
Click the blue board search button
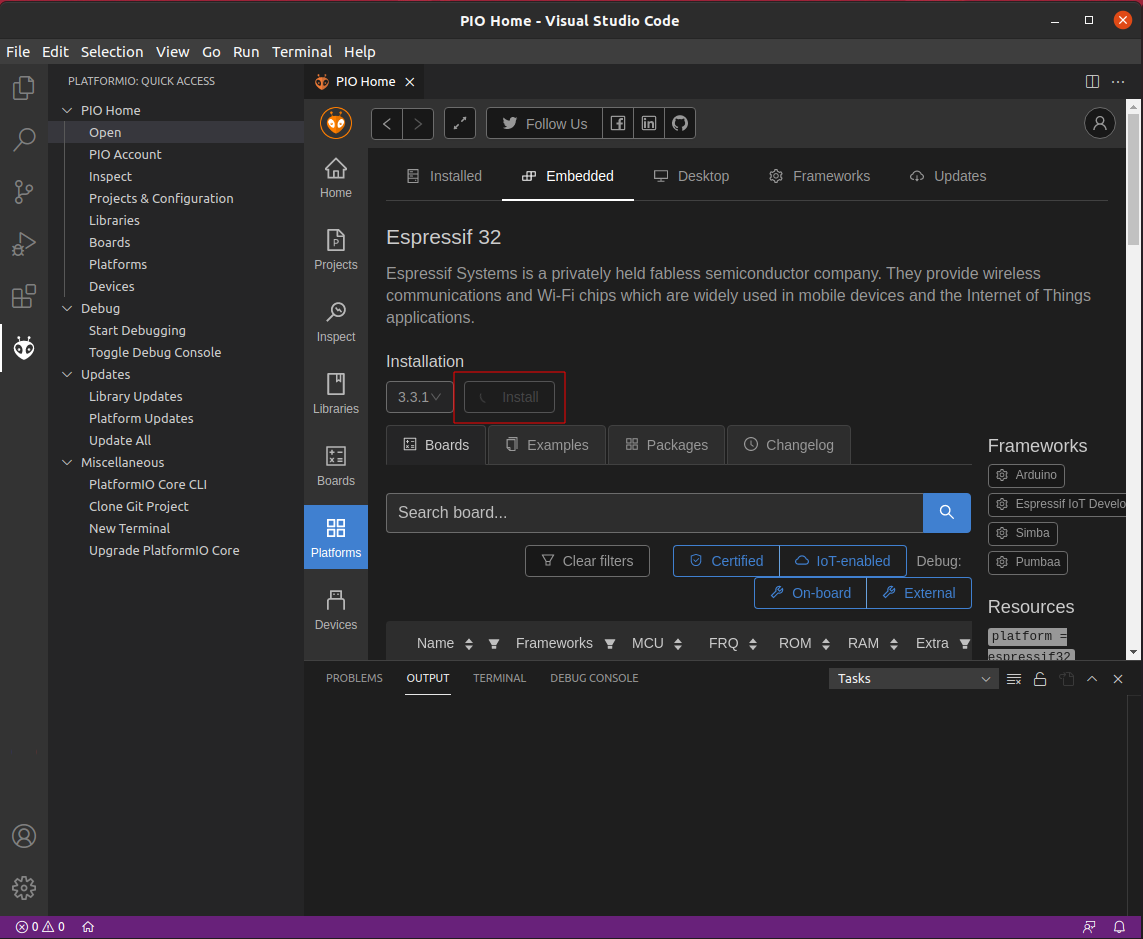[947, 513]
